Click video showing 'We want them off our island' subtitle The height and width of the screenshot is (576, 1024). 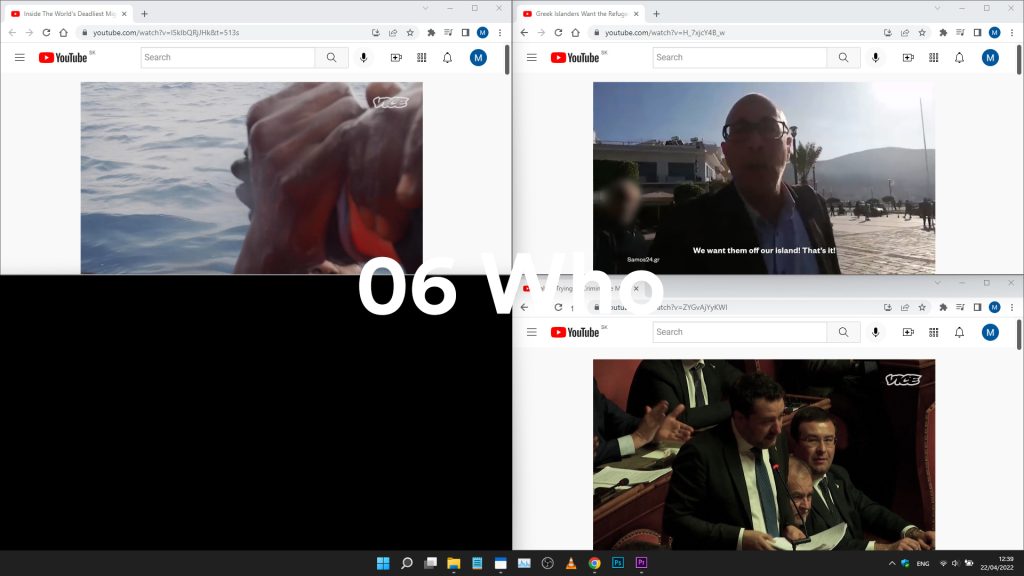(x=764, y=178)
